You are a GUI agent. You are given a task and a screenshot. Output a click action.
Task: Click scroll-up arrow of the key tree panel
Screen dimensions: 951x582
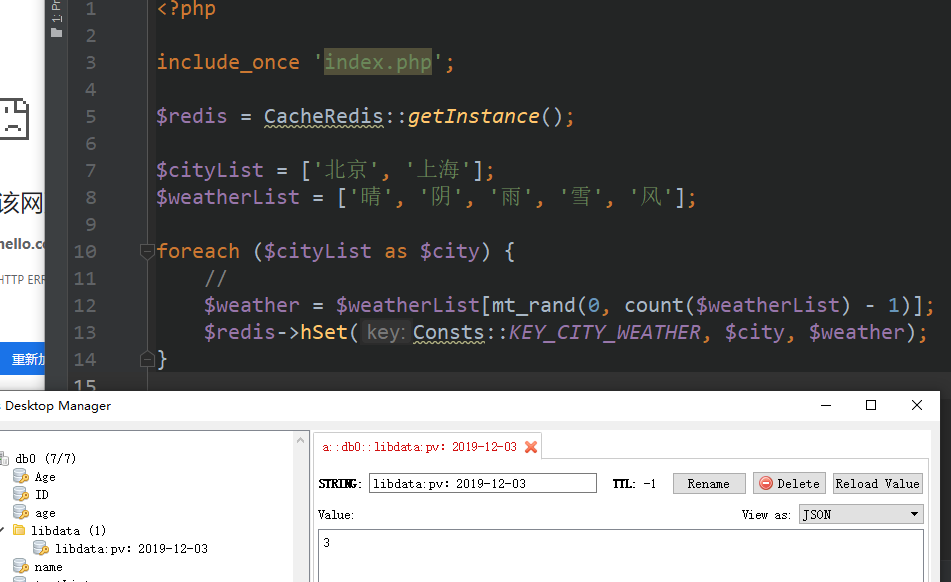[300, 441]
